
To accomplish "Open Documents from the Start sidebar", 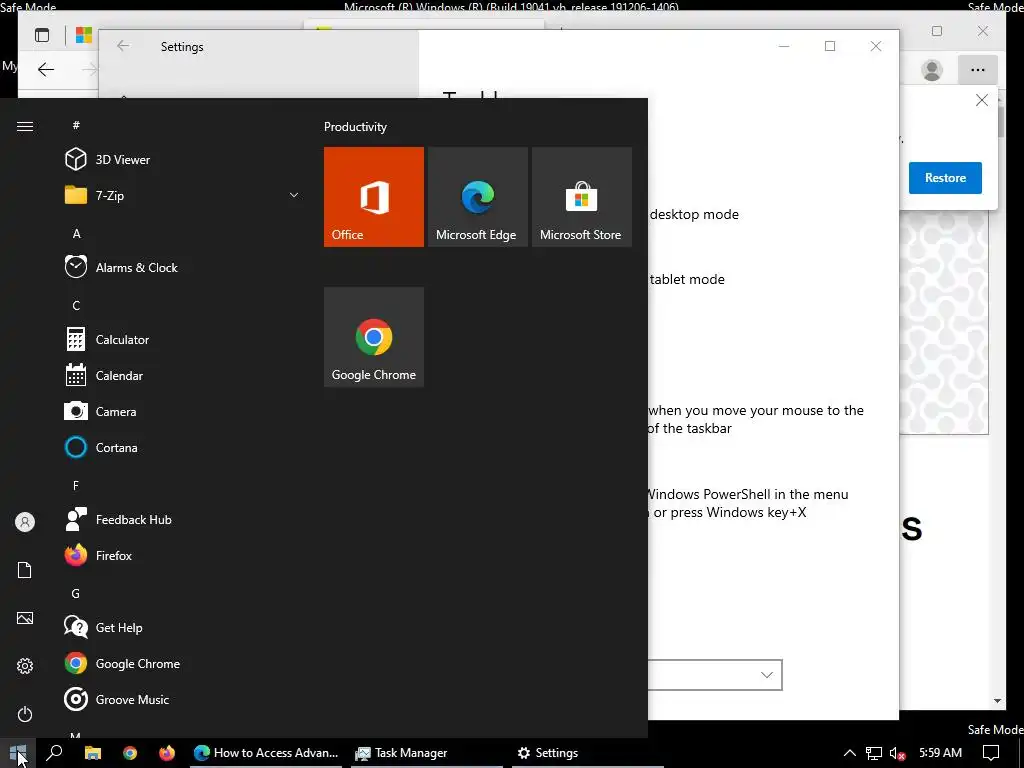I will click(x=25, y=570).
